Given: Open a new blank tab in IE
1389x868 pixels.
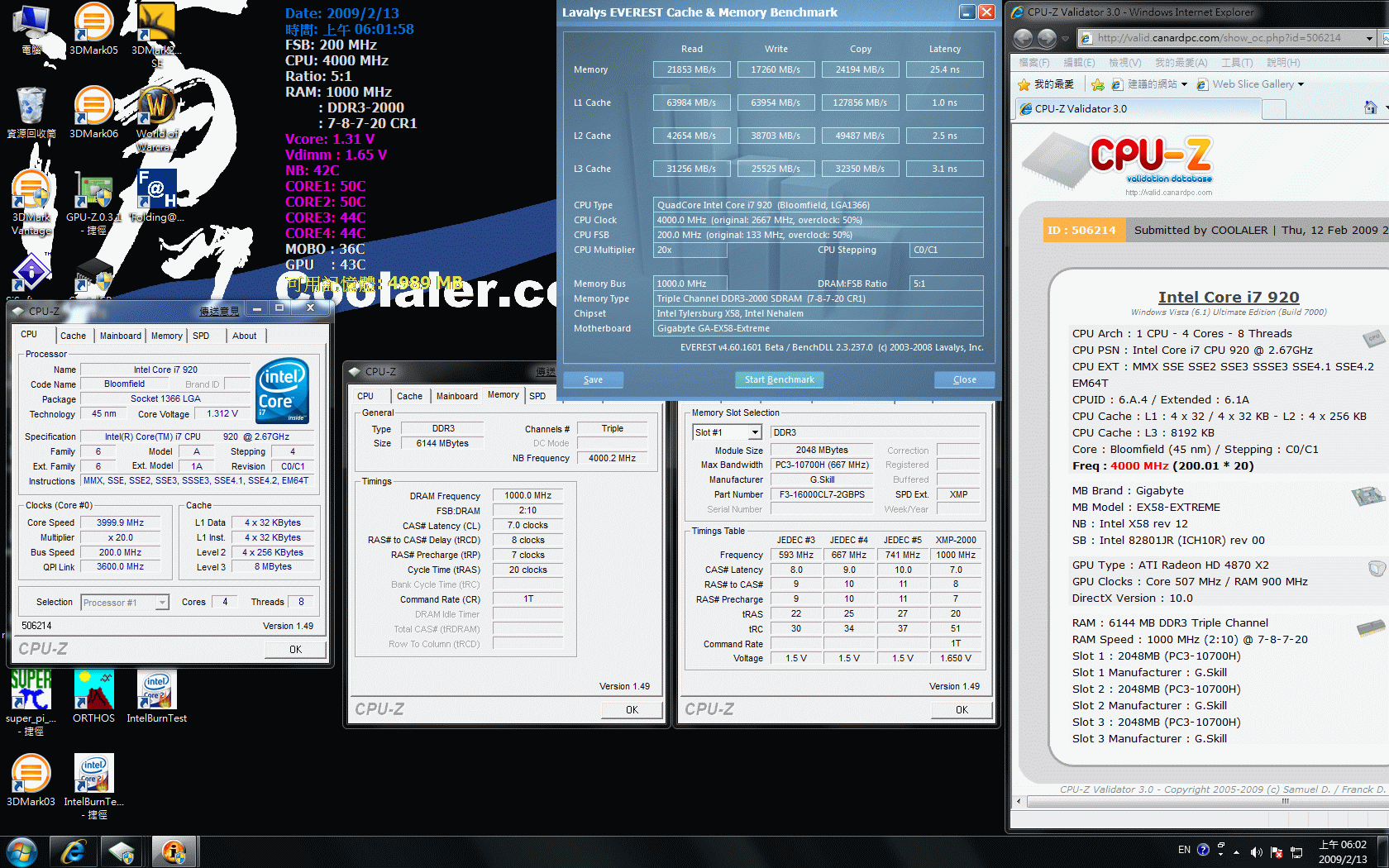Looking at the screenshot, I should [1274, 109].
